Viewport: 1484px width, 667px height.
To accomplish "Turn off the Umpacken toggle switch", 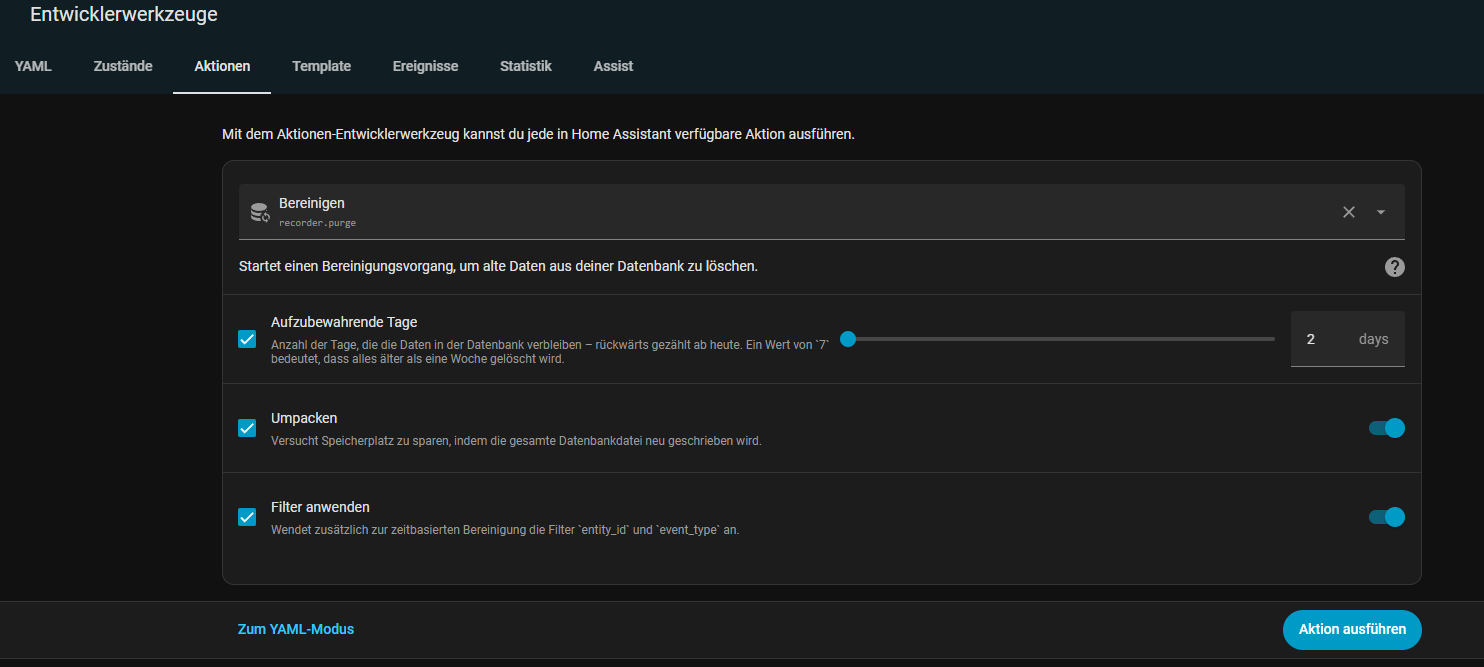I will [1386, 428].
